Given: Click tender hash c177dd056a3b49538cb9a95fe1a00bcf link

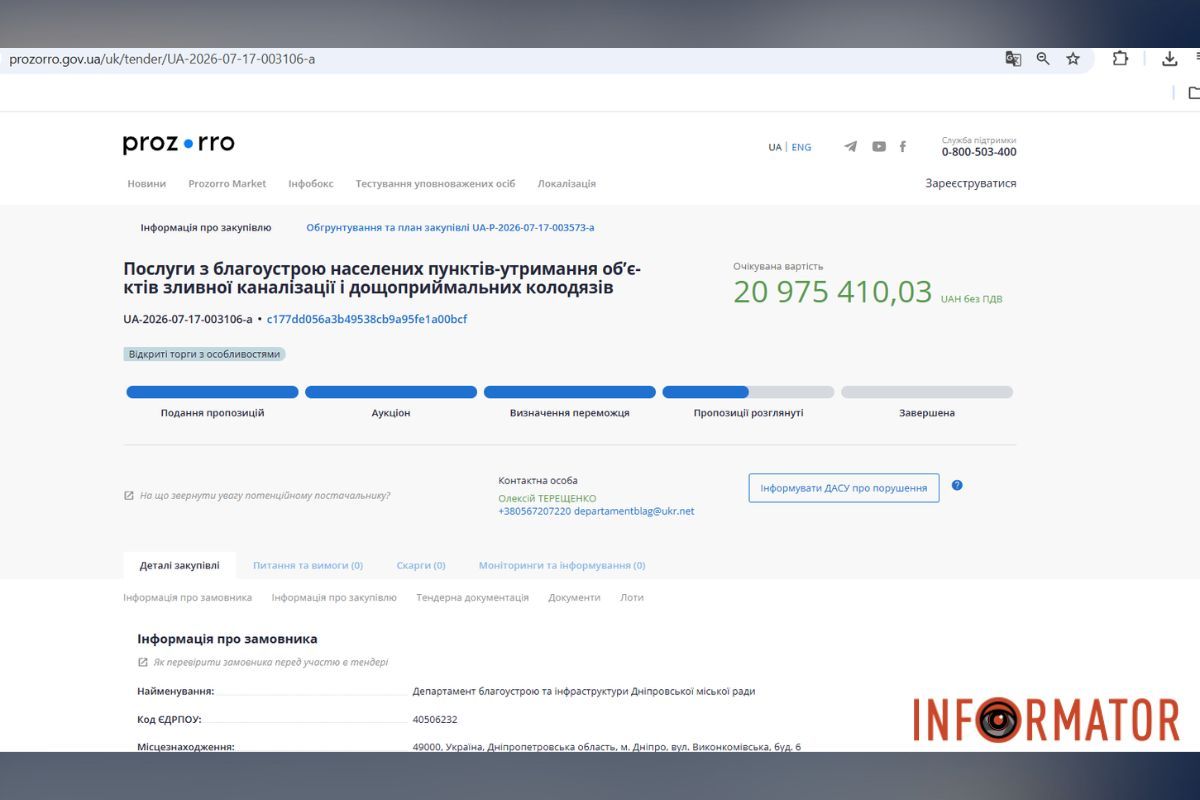Looking at the screenshot, I should (367, 319).
